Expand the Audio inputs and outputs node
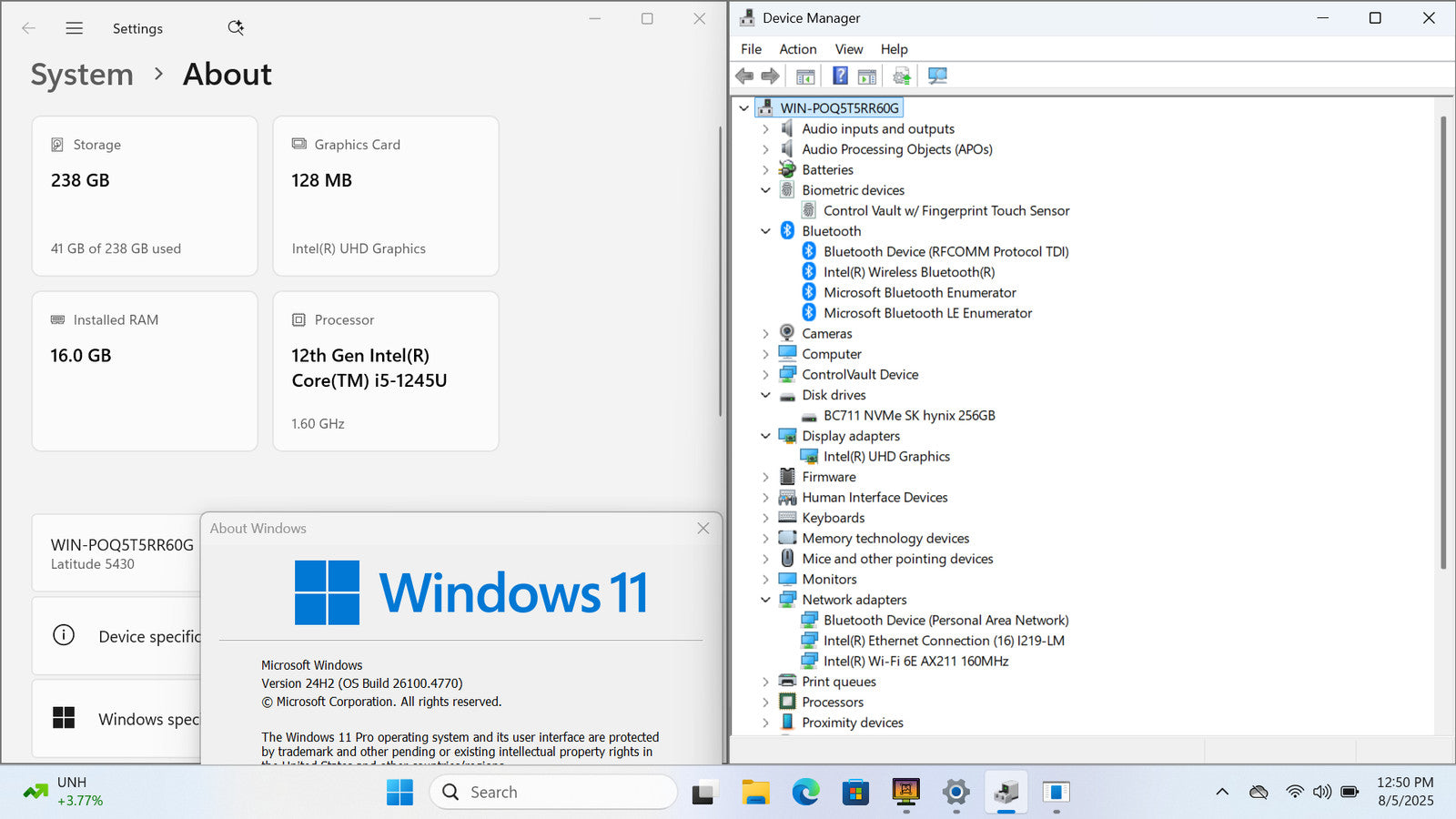 point(765,129)
